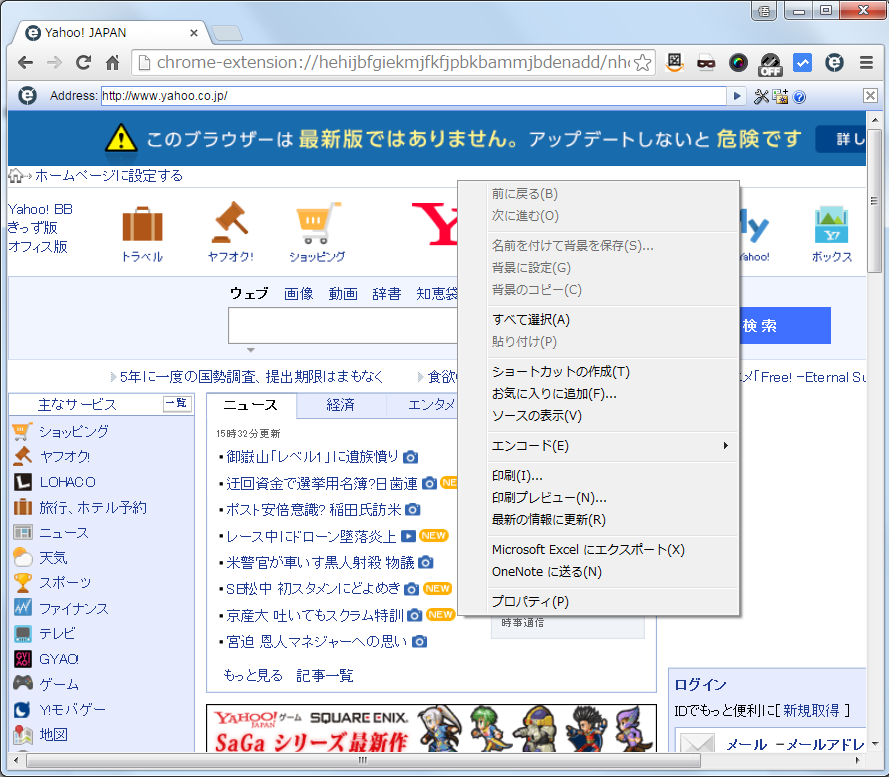This screenshot has width=889, height=777.
Task: Click the horizontal scrollbar thumb
Action: pos(363,760)
